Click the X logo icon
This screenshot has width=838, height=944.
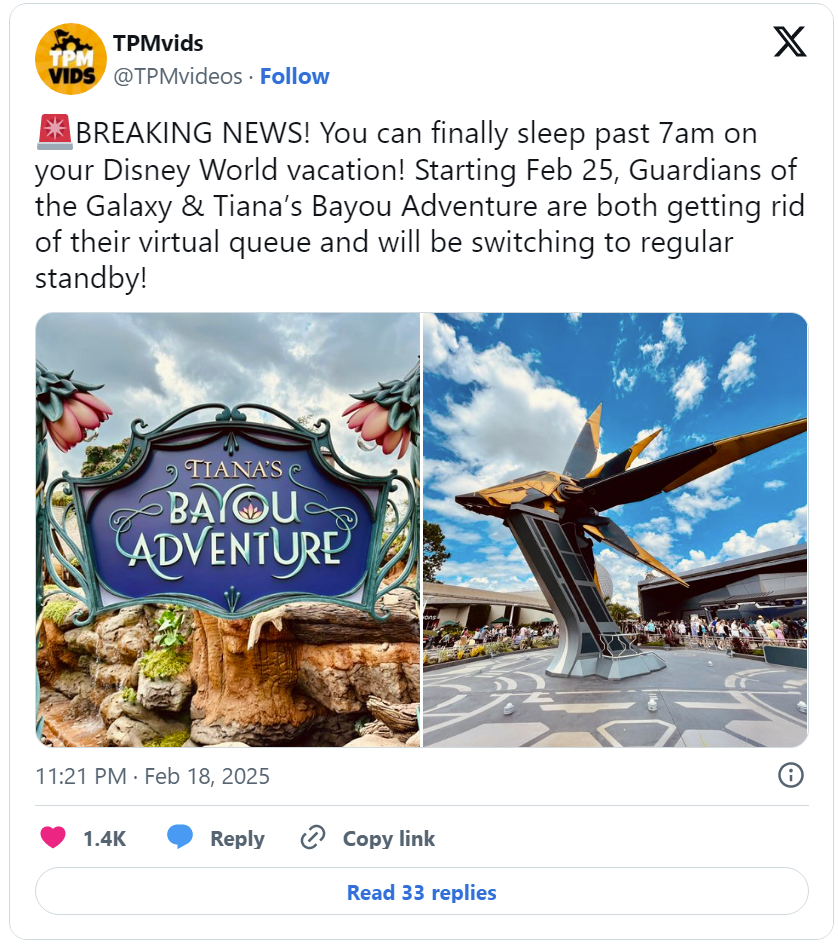click(789, 42)
